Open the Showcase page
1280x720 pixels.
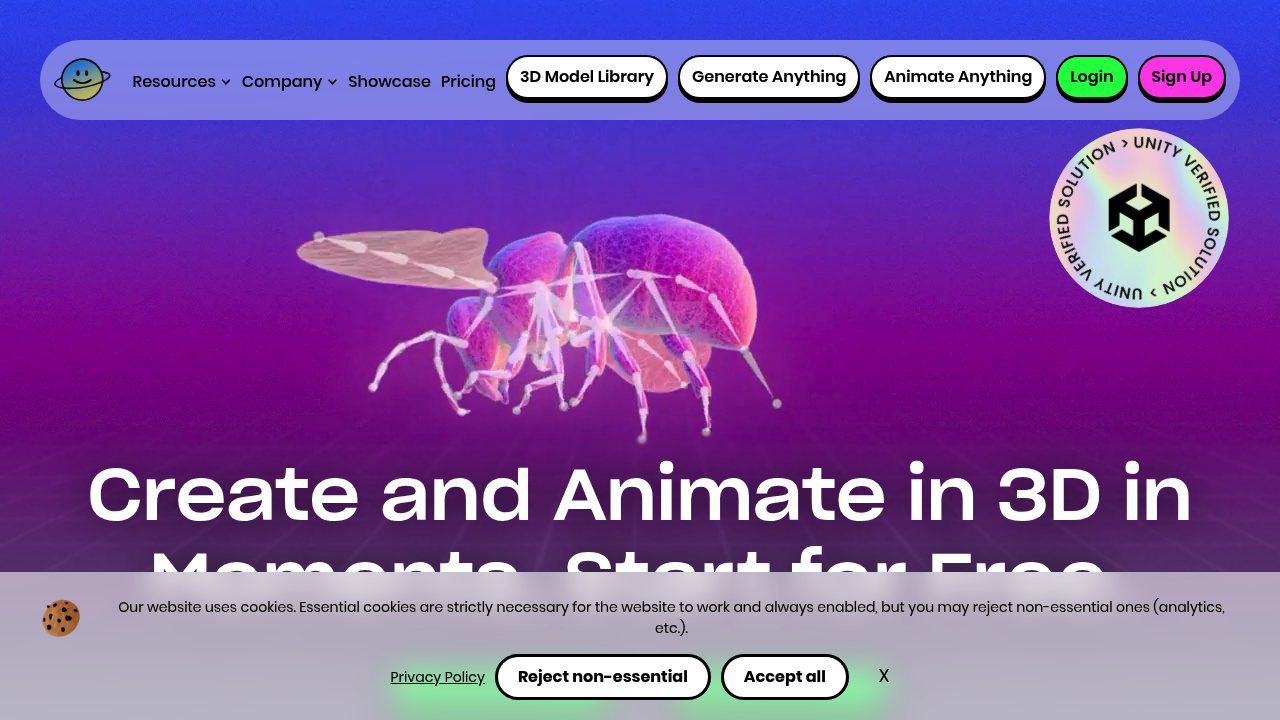point(389,82)
